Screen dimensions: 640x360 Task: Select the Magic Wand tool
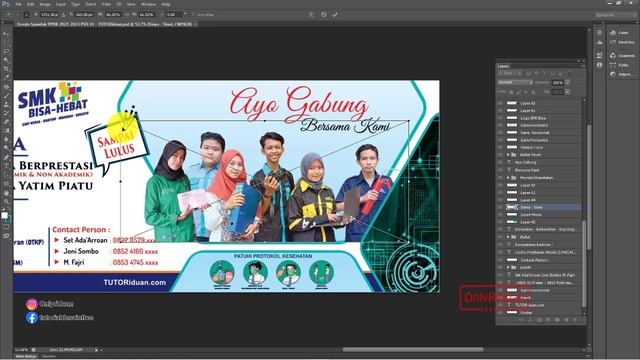point(6,60)
